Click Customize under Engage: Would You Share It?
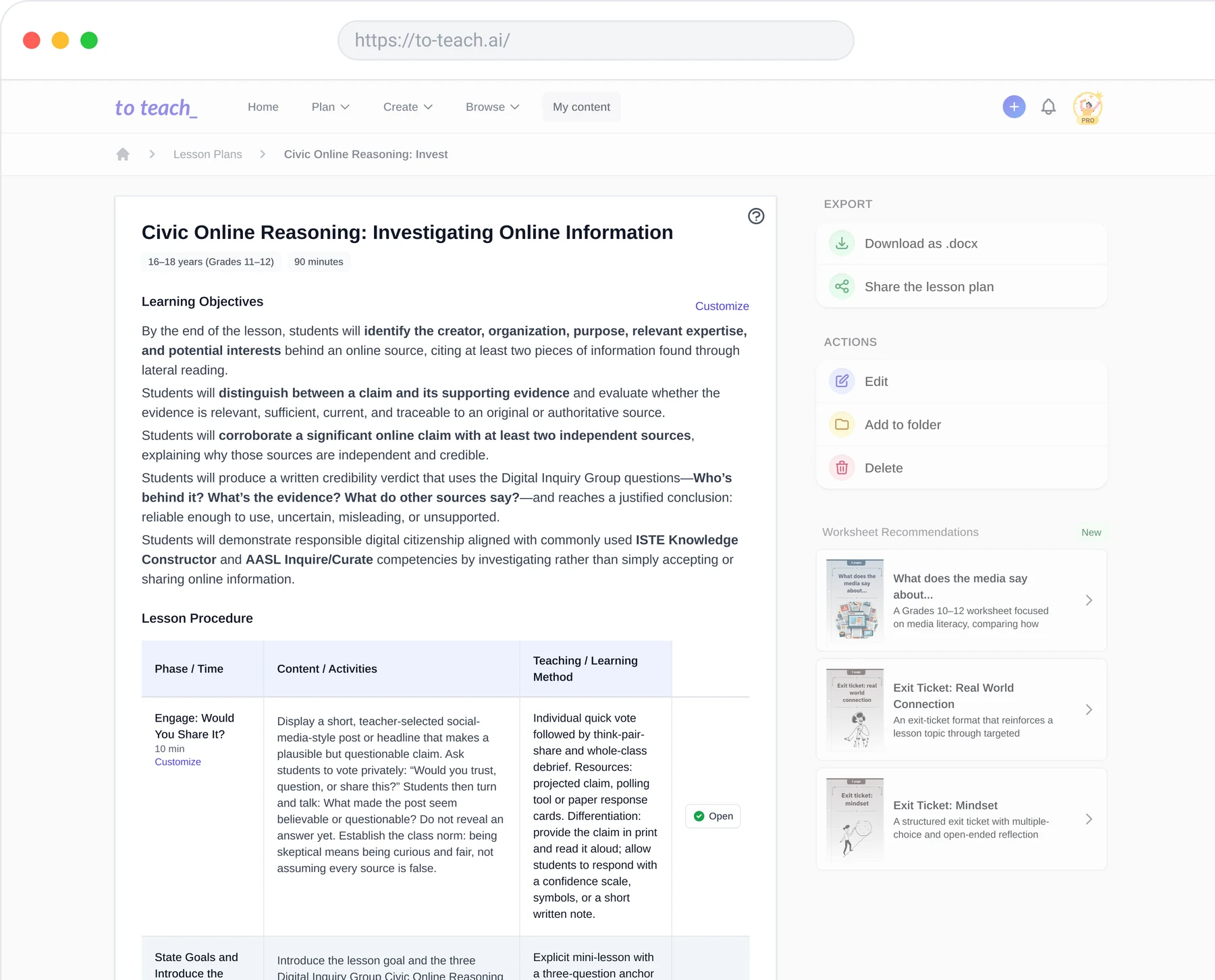The width and height of the screenshot is (1215, 980). coord(178,761)
